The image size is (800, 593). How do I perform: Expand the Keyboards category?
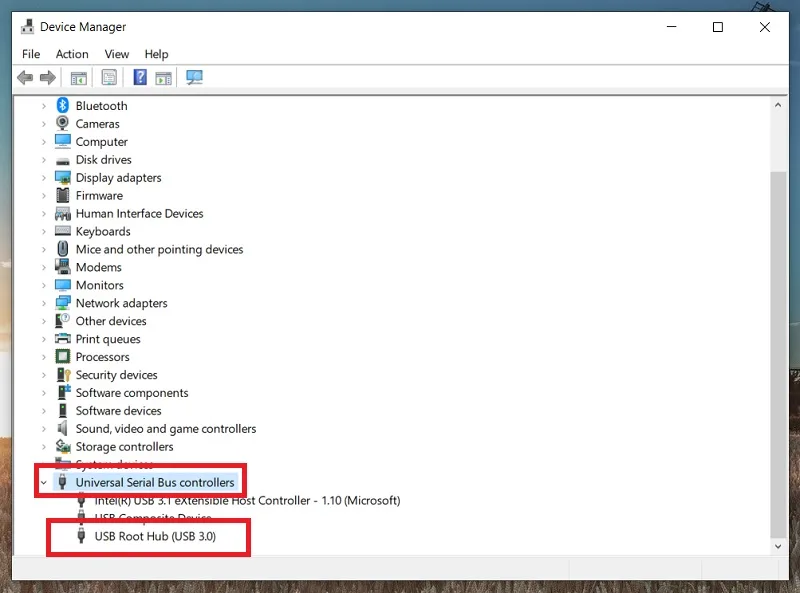(x=44, y=232)
